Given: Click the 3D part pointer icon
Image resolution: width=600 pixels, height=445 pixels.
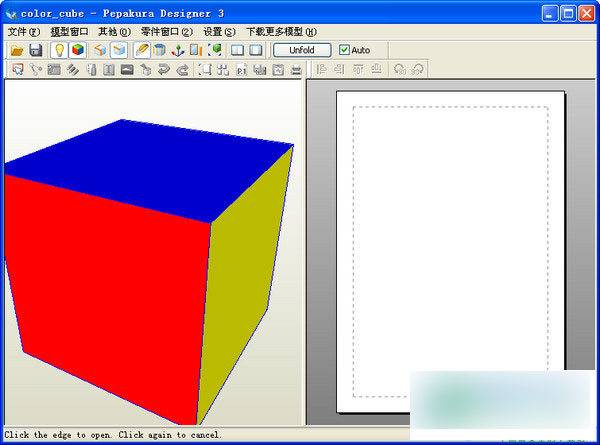Looking at the screenshot, I should 146,70.
